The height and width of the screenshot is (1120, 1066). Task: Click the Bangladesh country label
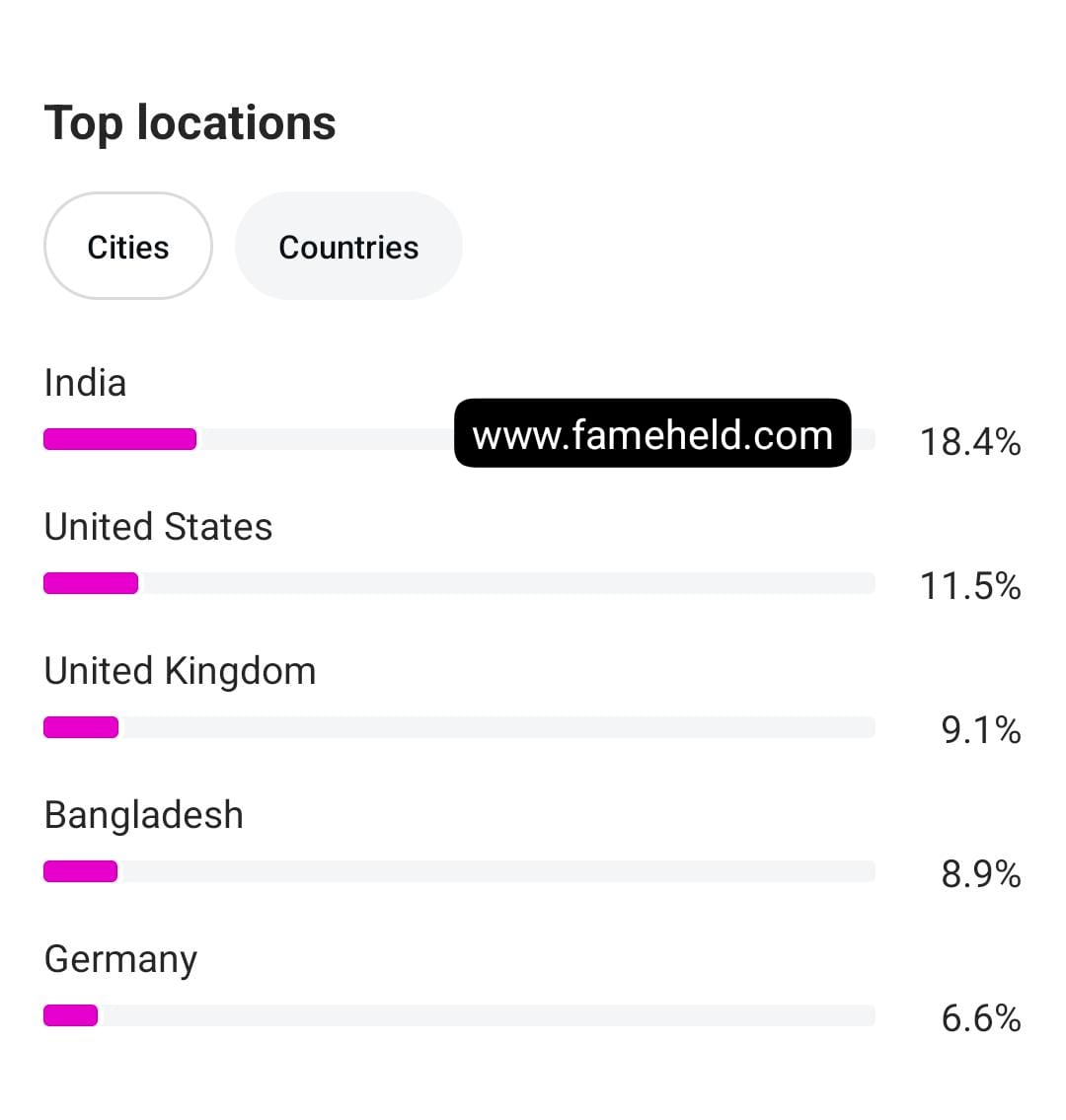click(x=144, y=815)
